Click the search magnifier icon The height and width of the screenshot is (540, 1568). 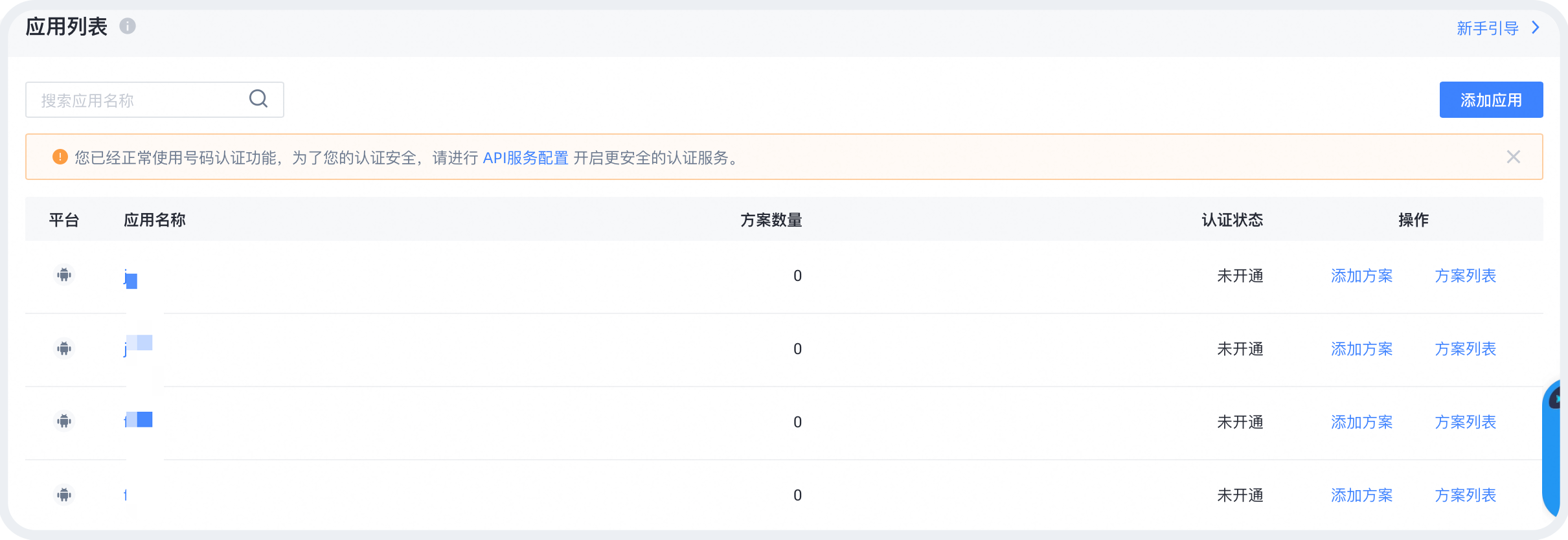coord(258,98)
